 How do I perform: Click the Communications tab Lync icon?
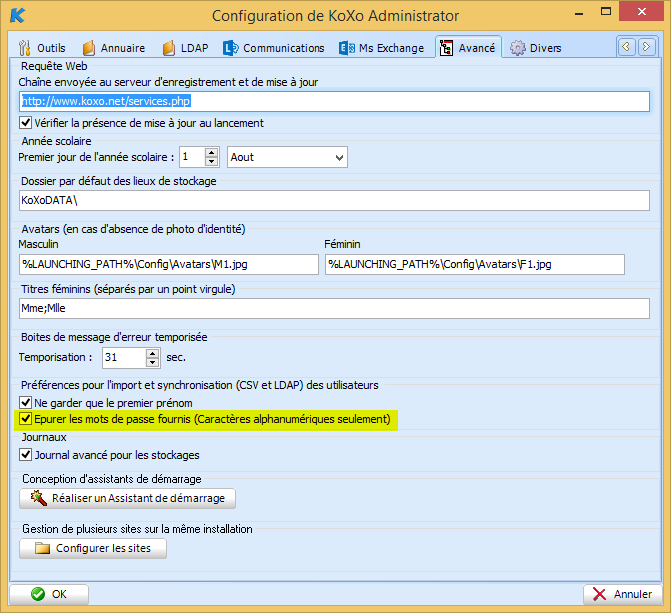(231, 48)
